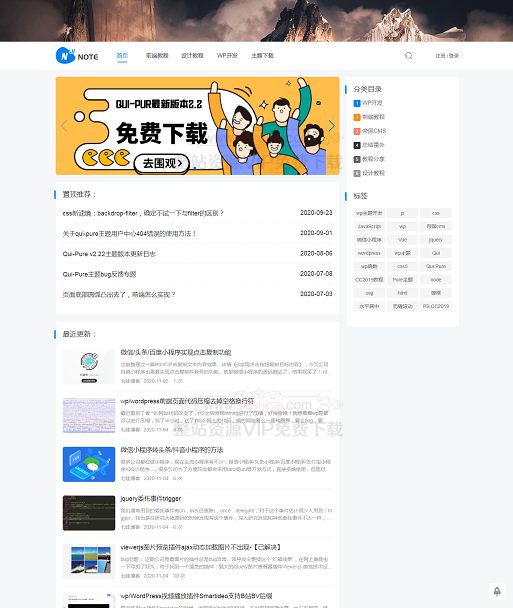The width and height of the screenshot is (513, 608).
Task: Select the JavaScript tag
Action: pos(369,226)
